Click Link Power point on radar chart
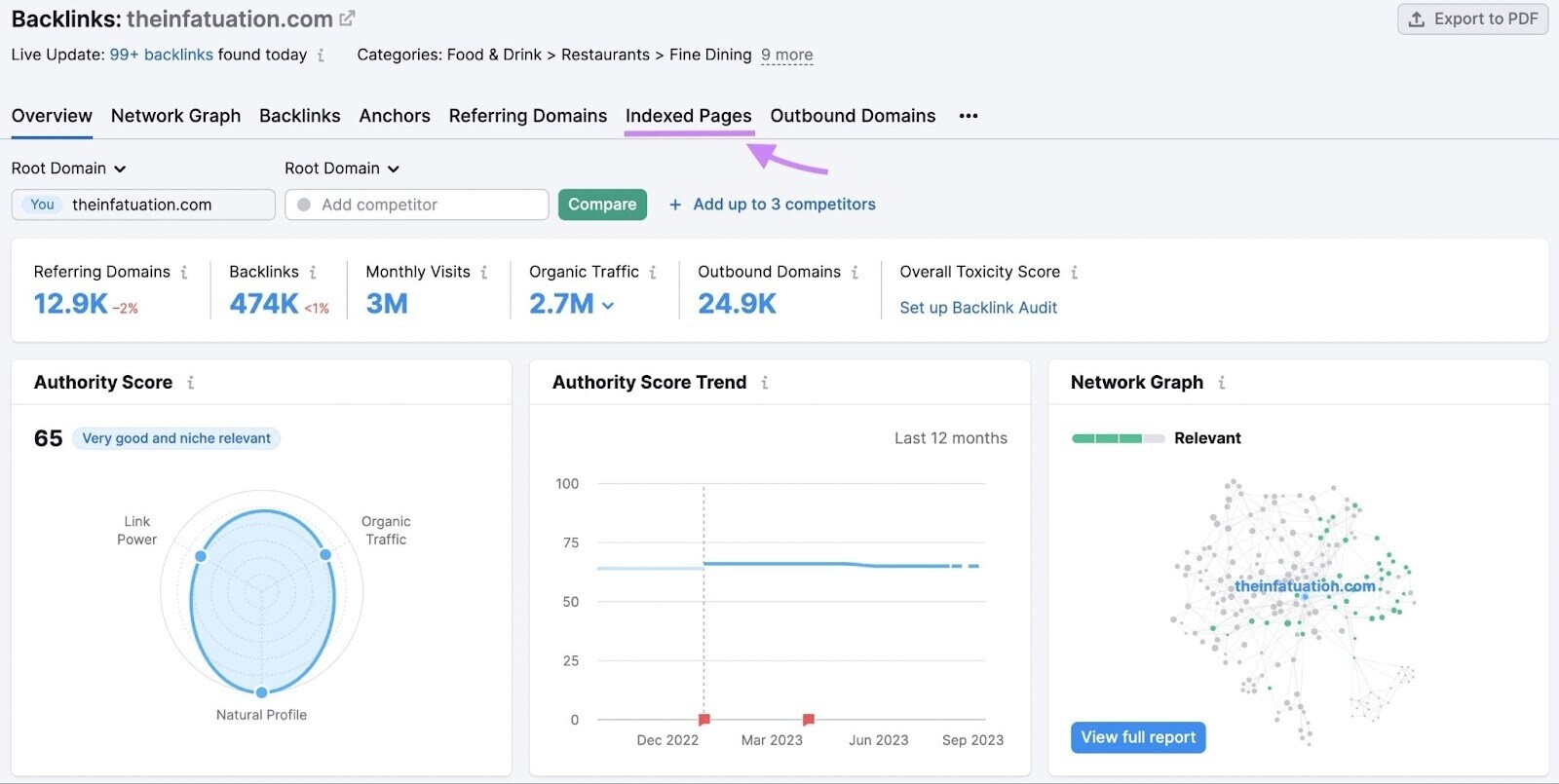The image size is (1559, 784). 201,556
